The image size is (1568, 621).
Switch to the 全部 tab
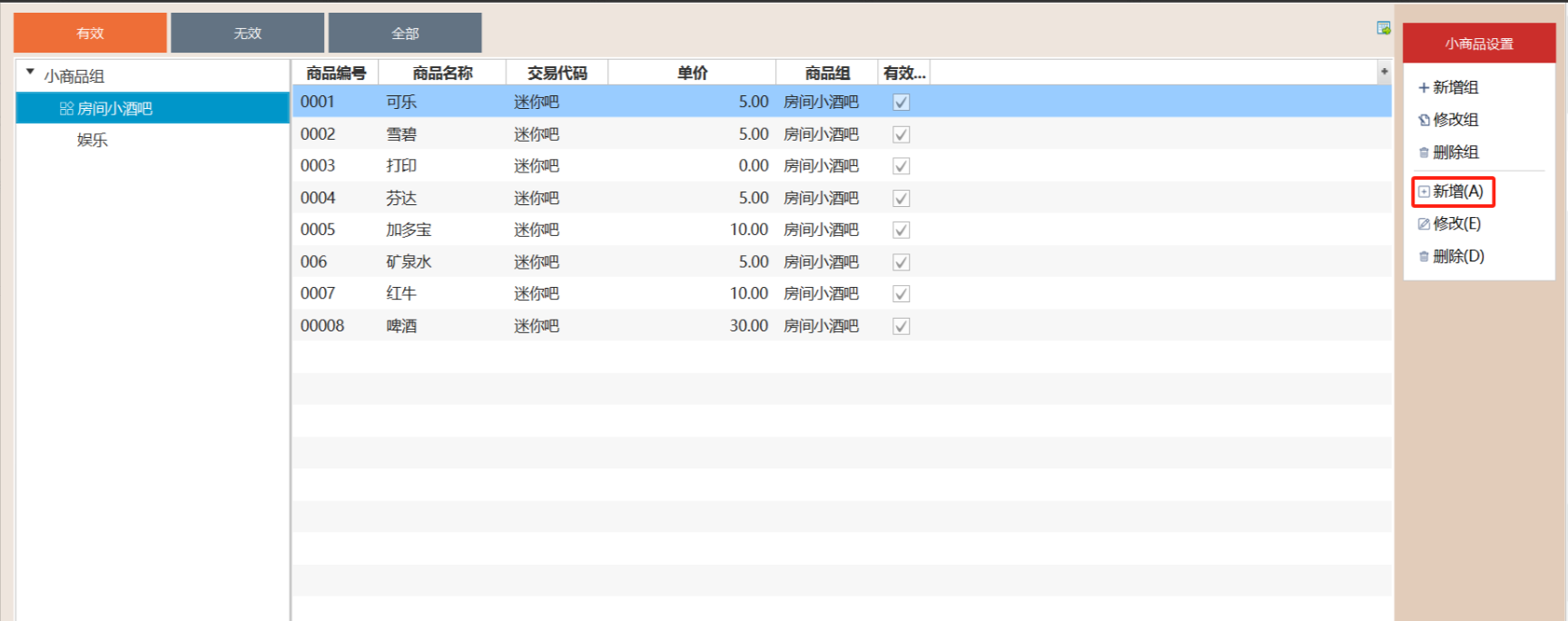(x=405, y=34)
